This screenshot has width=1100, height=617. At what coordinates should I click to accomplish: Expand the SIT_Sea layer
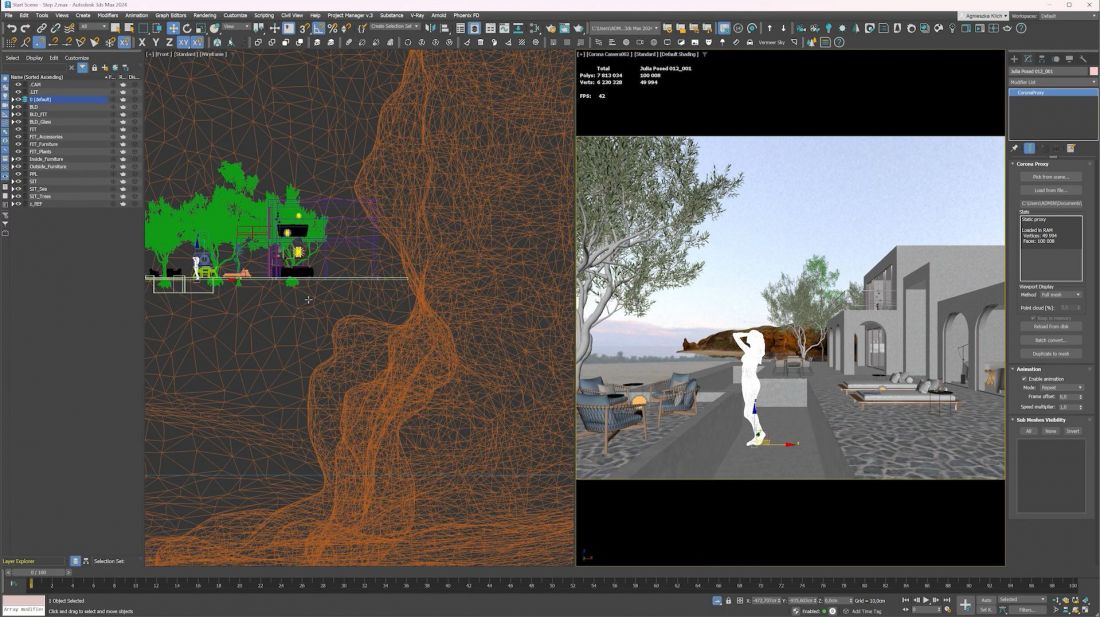[13, 189]
